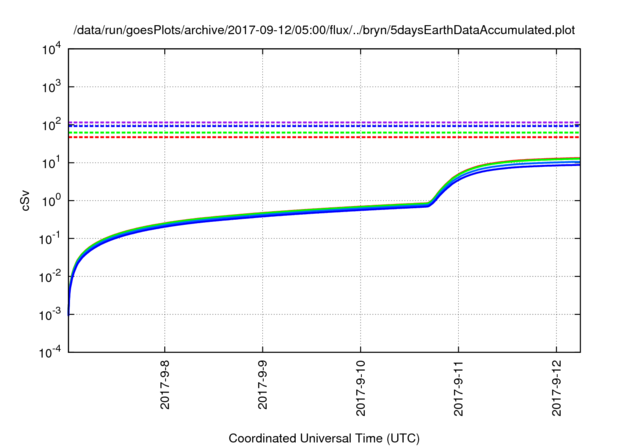The height and width of the screenshot is (448, 640).
Task: Select the 2017-9-9 date tick label
Action: pos(262,384)
